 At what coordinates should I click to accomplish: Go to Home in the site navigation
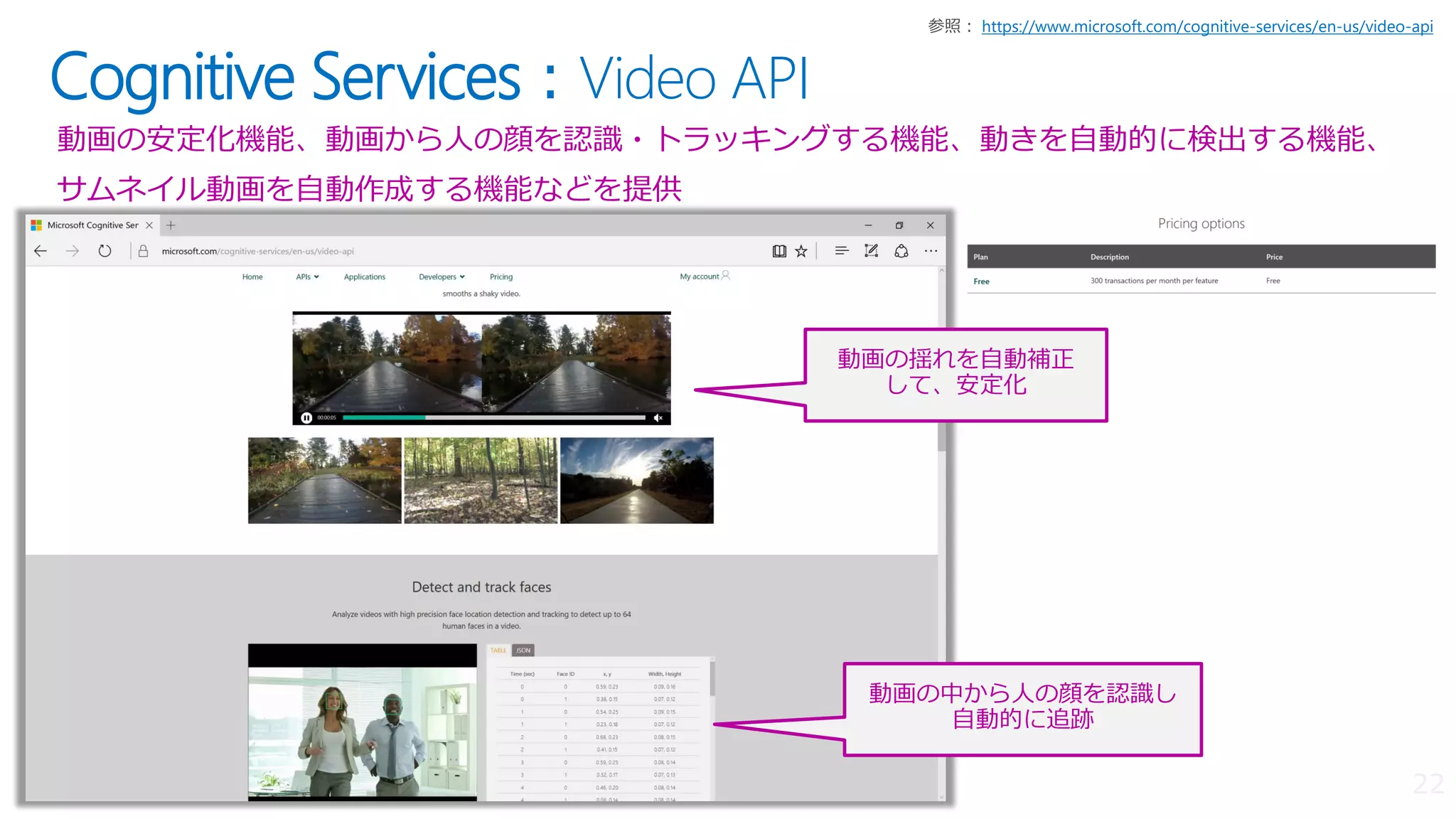[252, 277]
